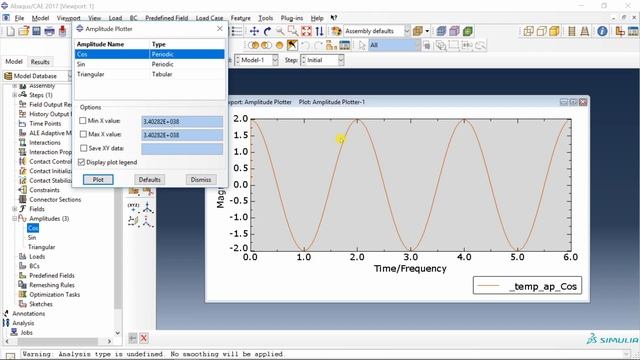Collapse the Amplitudes (3) tree node
Image resolution: width=640 pixels, height=360 pixels.
(14, 219)
